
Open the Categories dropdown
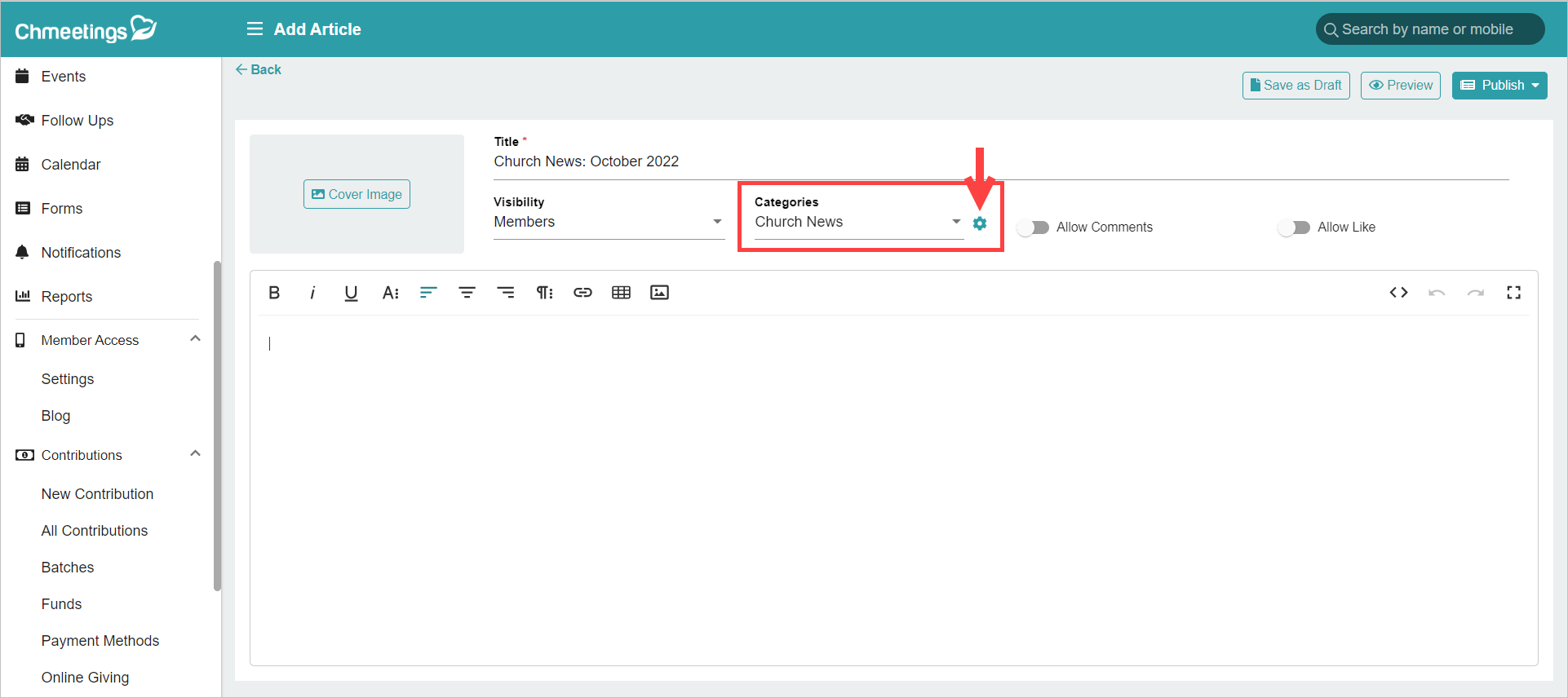[x=858, y=222]
